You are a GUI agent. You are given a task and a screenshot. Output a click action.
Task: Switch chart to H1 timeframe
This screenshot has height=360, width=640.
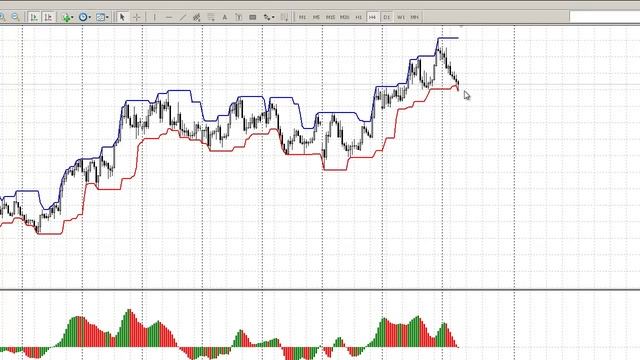[x=358, y=17]
